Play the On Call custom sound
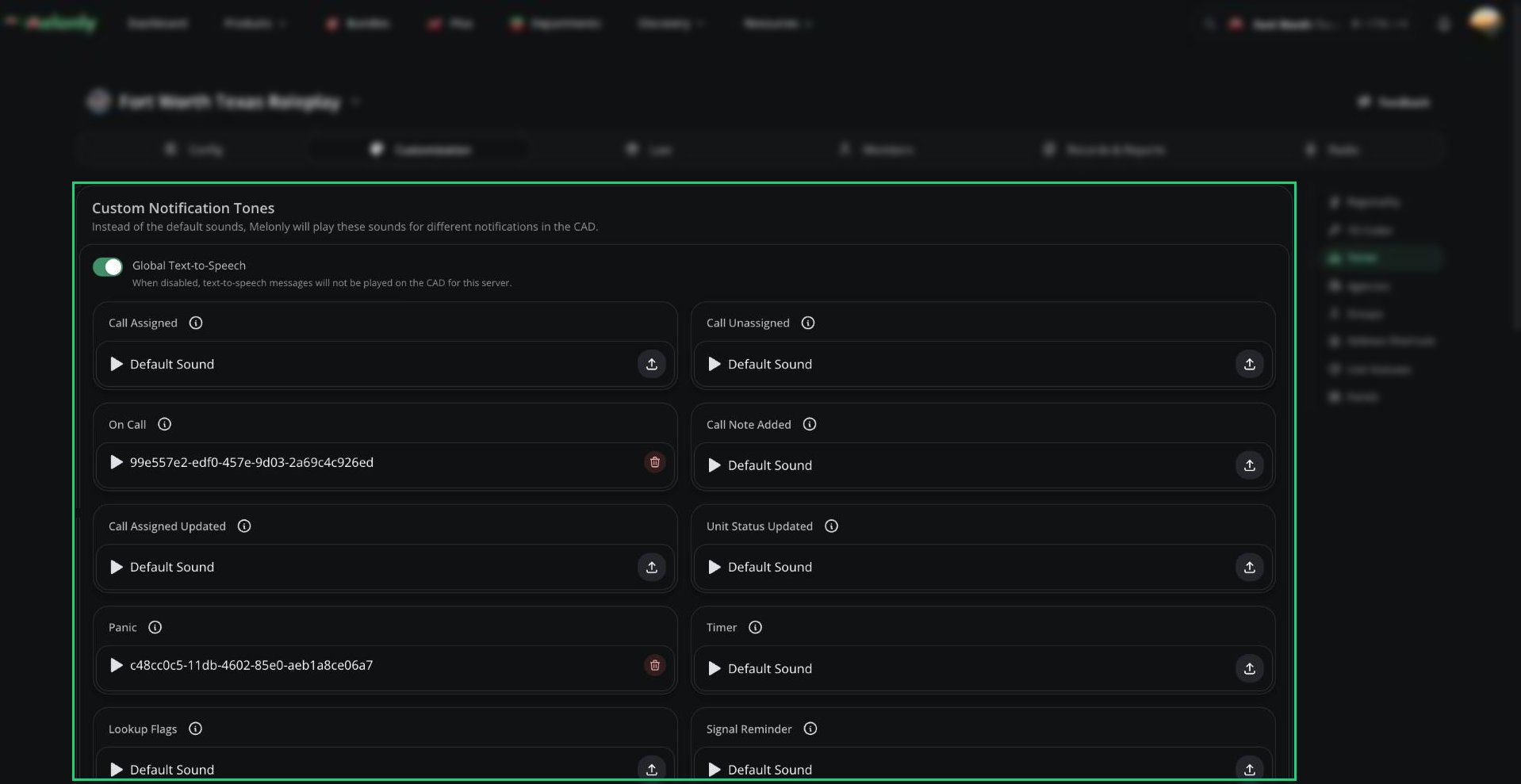The image size is (1521, 784). coord(117,462)
